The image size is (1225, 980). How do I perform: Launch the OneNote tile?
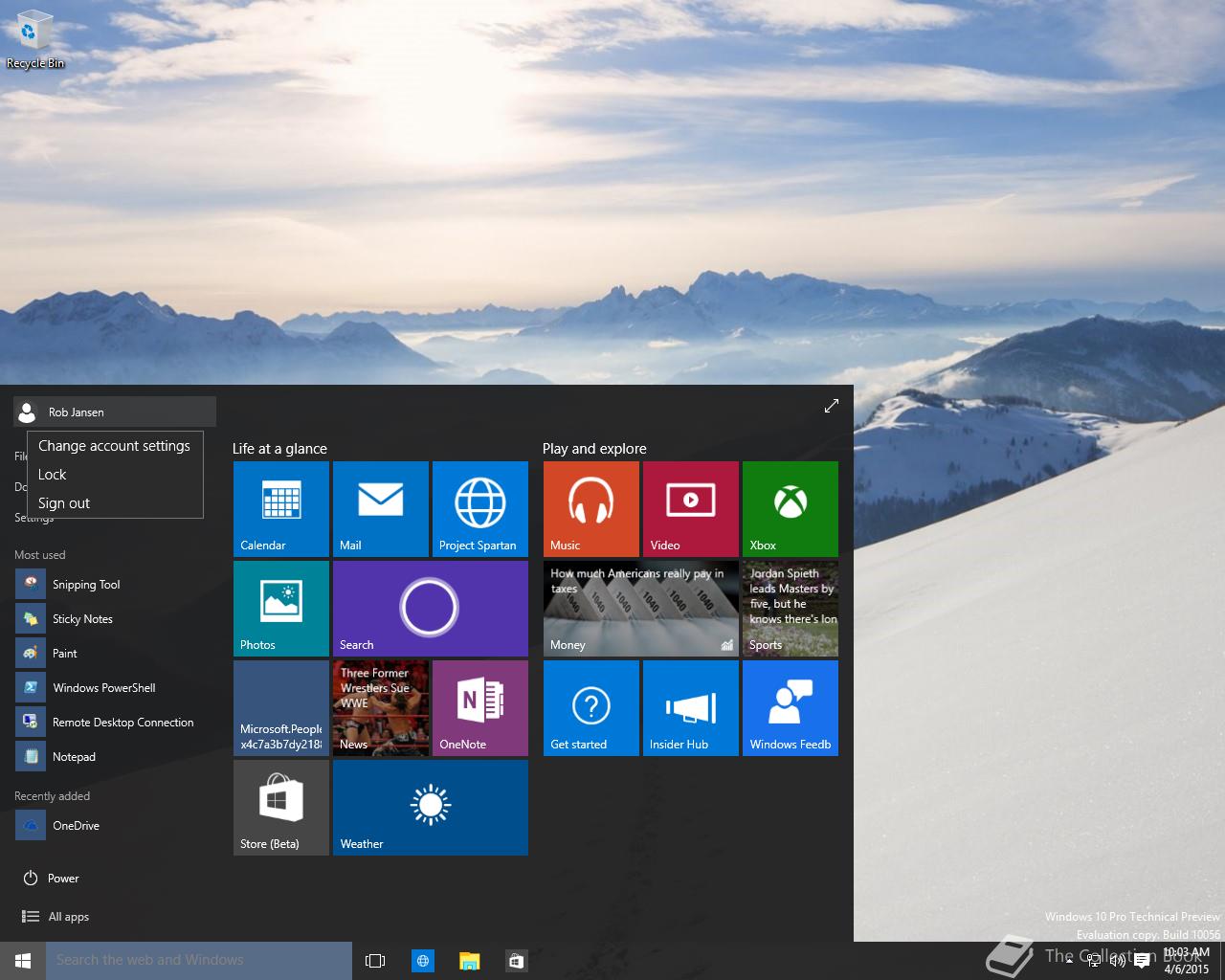pos(480,708)
